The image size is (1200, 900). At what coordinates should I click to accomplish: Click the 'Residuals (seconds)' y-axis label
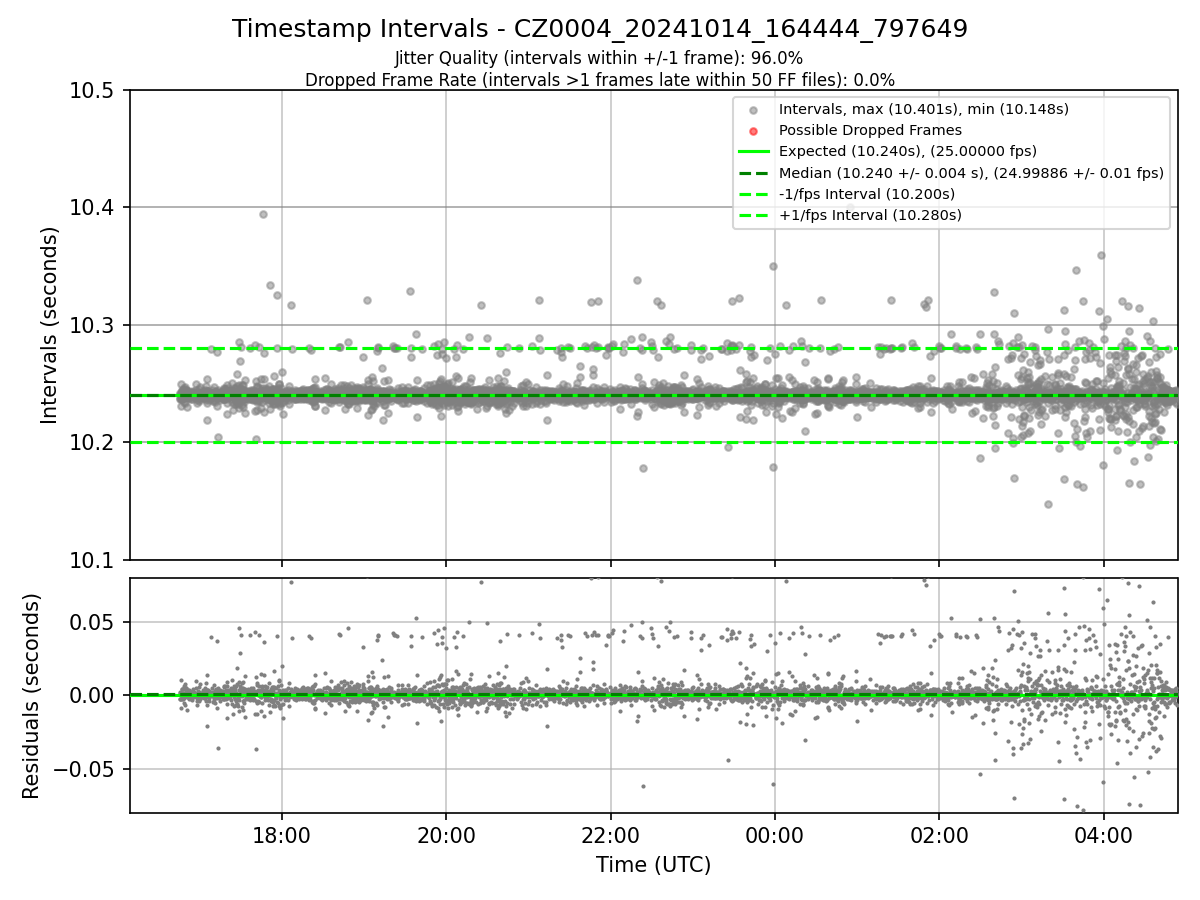[x=32, y=696]
